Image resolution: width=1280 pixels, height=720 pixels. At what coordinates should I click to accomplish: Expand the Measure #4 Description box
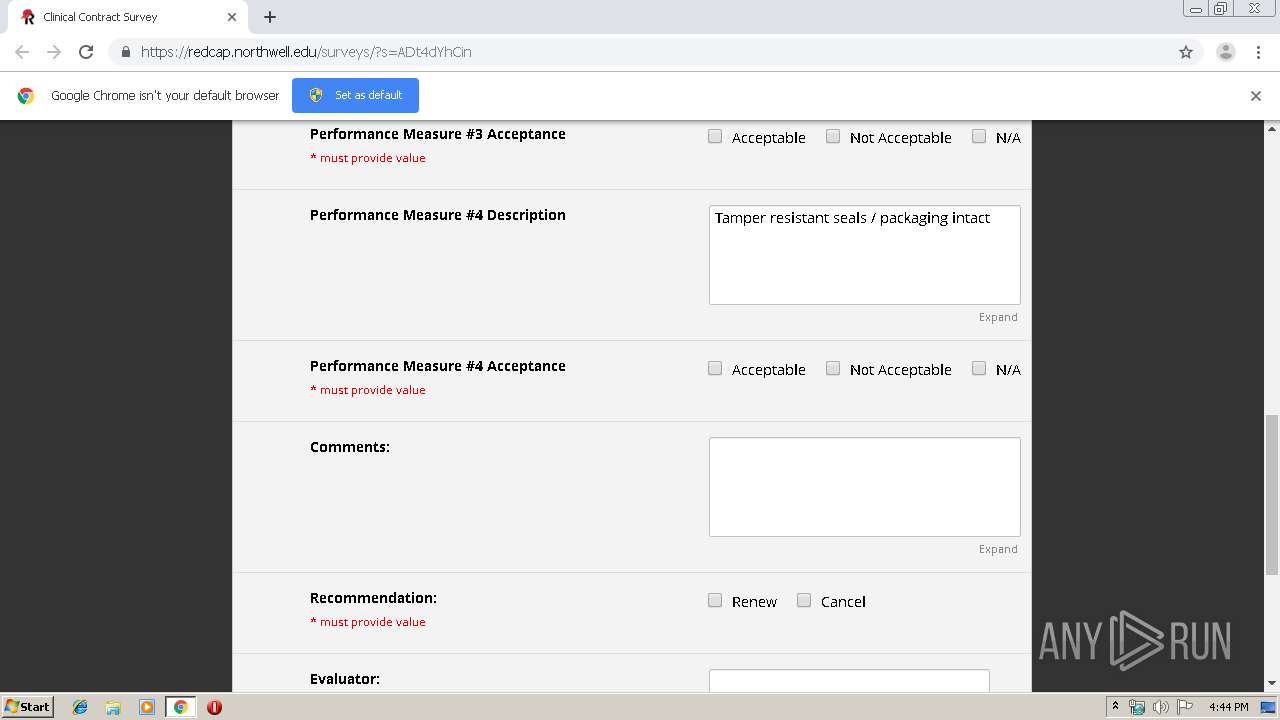pos(998,317)
